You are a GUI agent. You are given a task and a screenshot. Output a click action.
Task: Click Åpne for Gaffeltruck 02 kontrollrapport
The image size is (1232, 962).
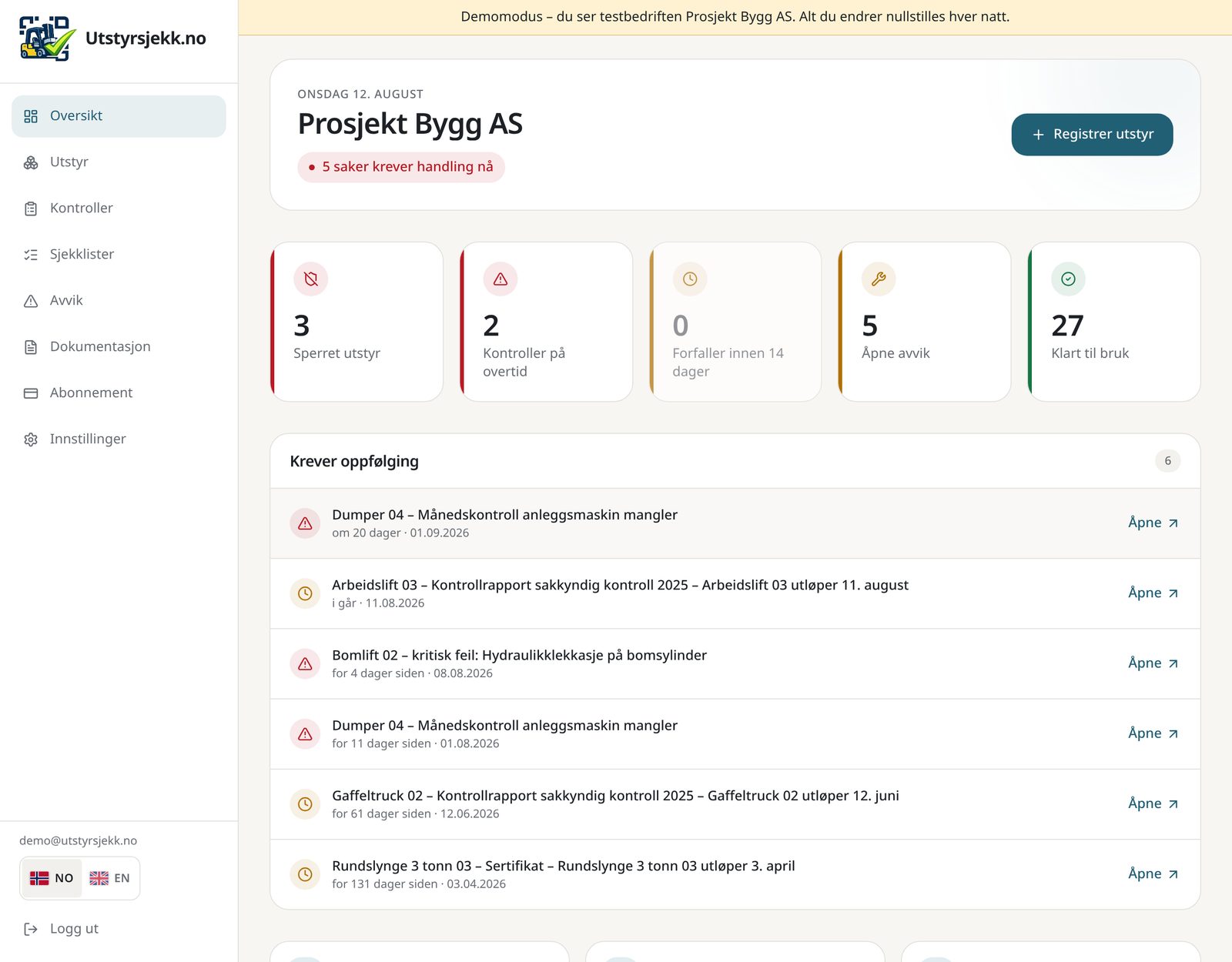(x=1153, y=803)
